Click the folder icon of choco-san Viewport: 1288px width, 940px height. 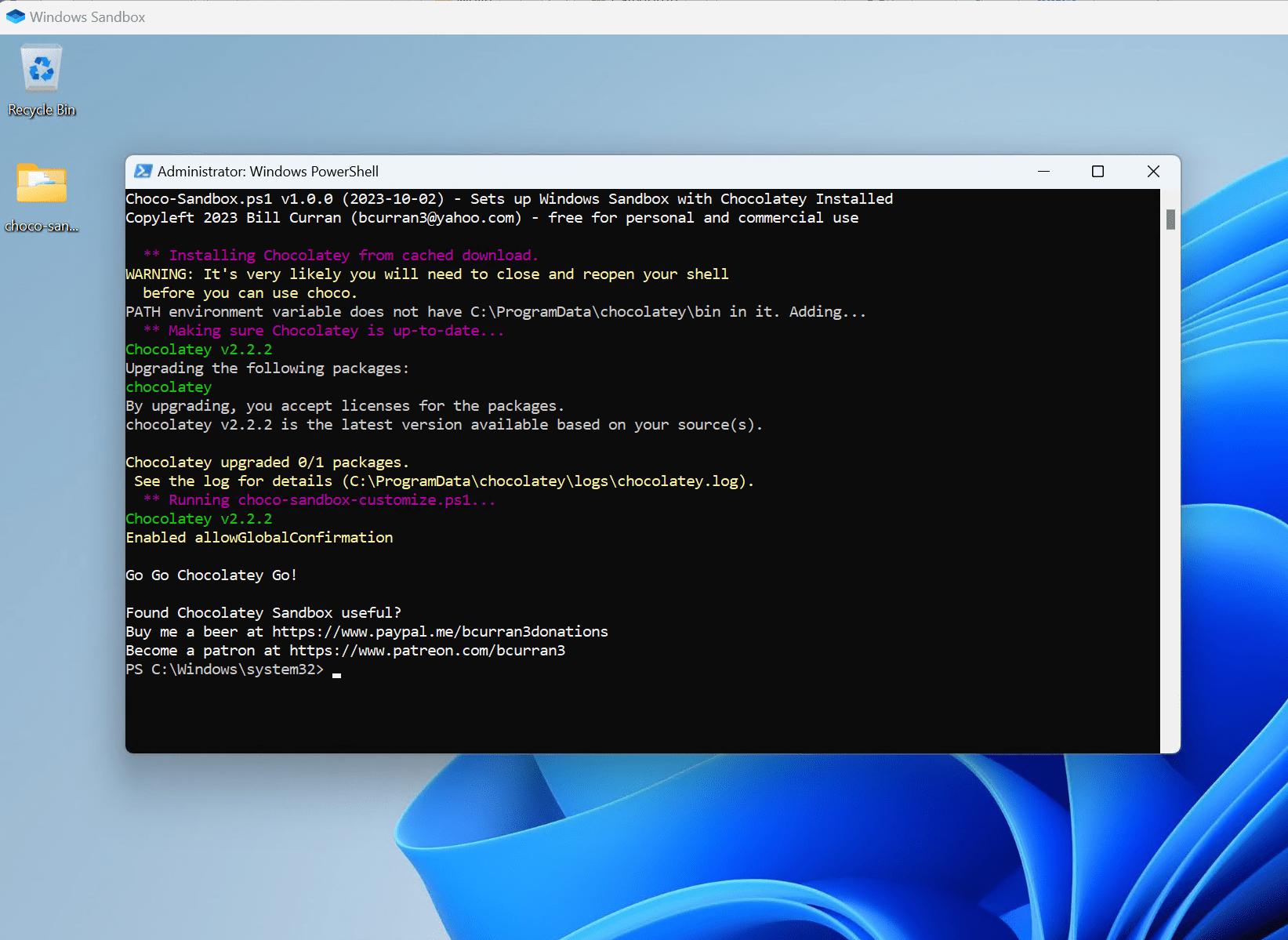(x=41, y=184)
